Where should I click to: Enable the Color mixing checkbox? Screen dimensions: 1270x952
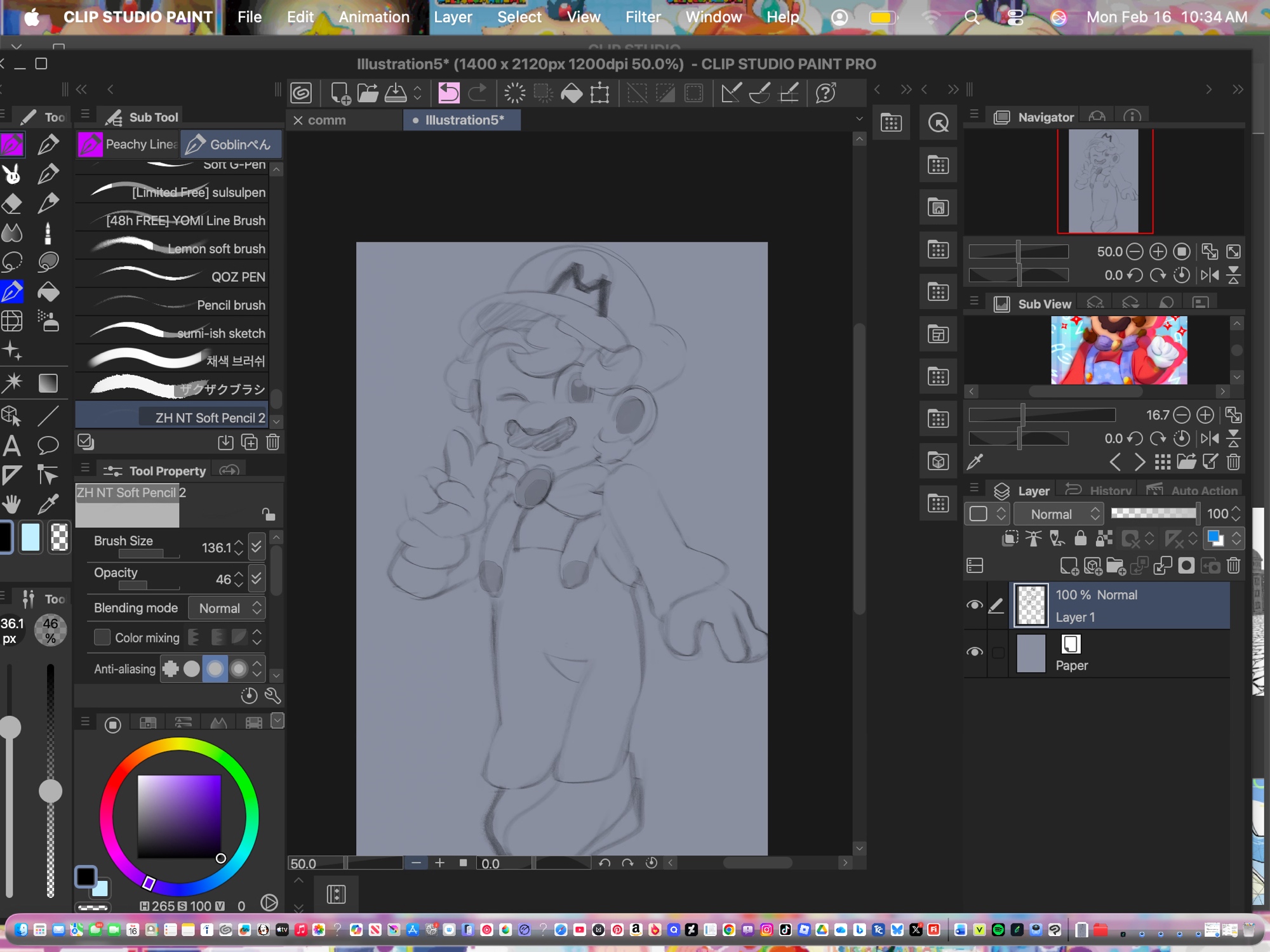[x=102, y=637]
